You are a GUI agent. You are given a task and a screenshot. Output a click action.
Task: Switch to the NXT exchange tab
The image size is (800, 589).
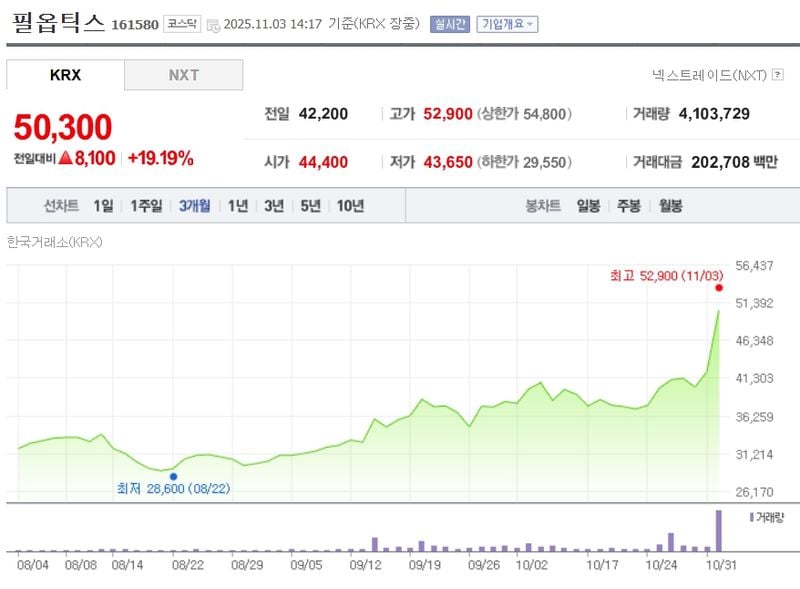pos(182,74)
